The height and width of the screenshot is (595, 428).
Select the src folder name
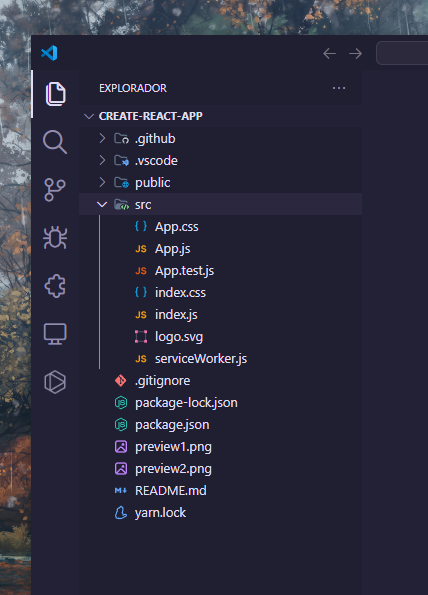point(143,205)
